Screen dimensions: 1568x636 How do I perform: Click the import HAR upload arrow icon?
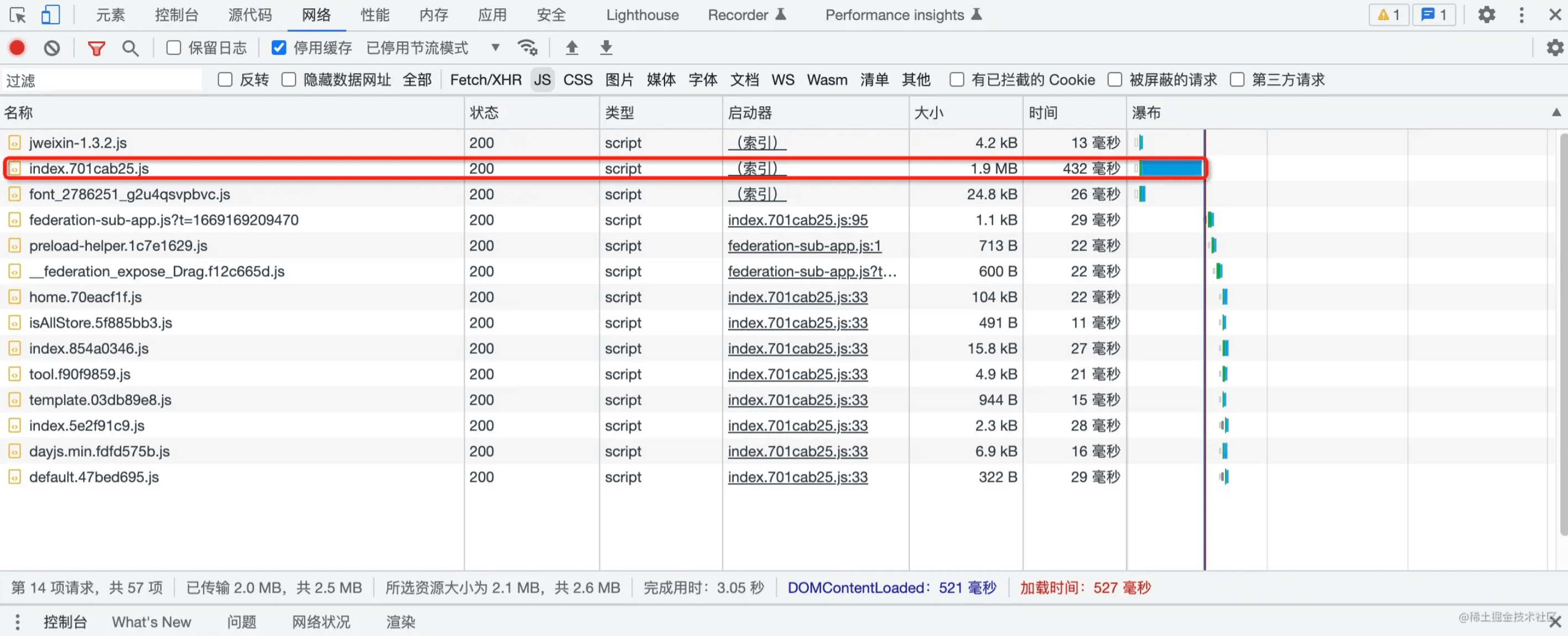571,48
